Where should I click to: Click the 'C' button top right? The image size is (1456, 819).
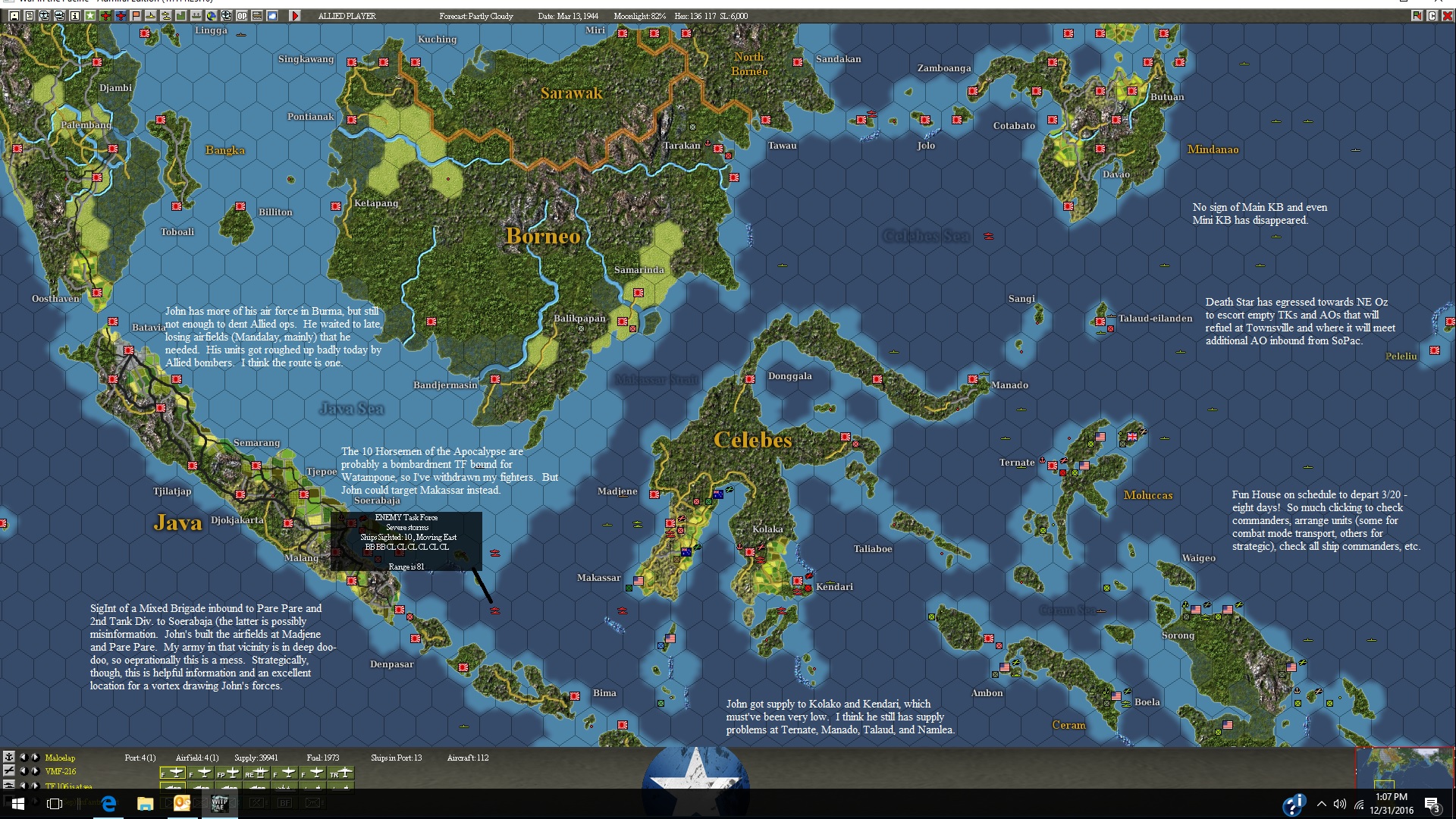coord(1432,15)
